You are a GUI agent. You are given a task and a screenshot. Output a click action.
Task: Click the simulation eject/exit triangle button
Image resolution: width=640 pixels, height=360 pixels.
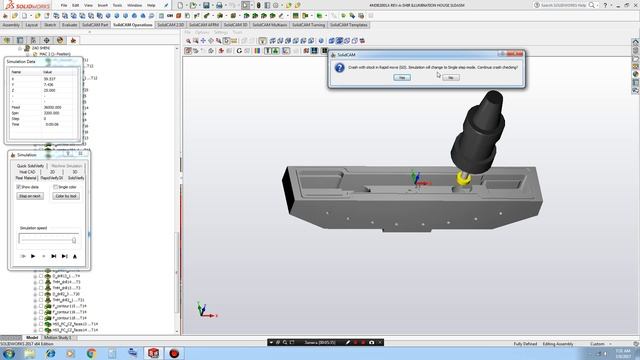tap(75, 256)
